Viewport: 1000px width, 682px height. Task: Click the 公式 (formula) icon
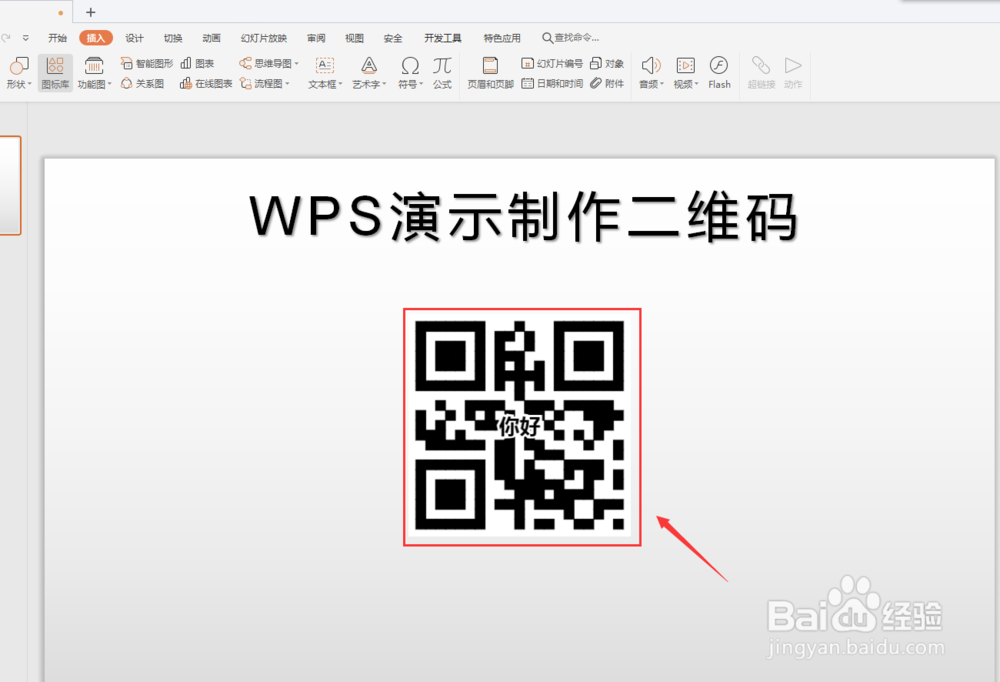(x=442, y=72)
